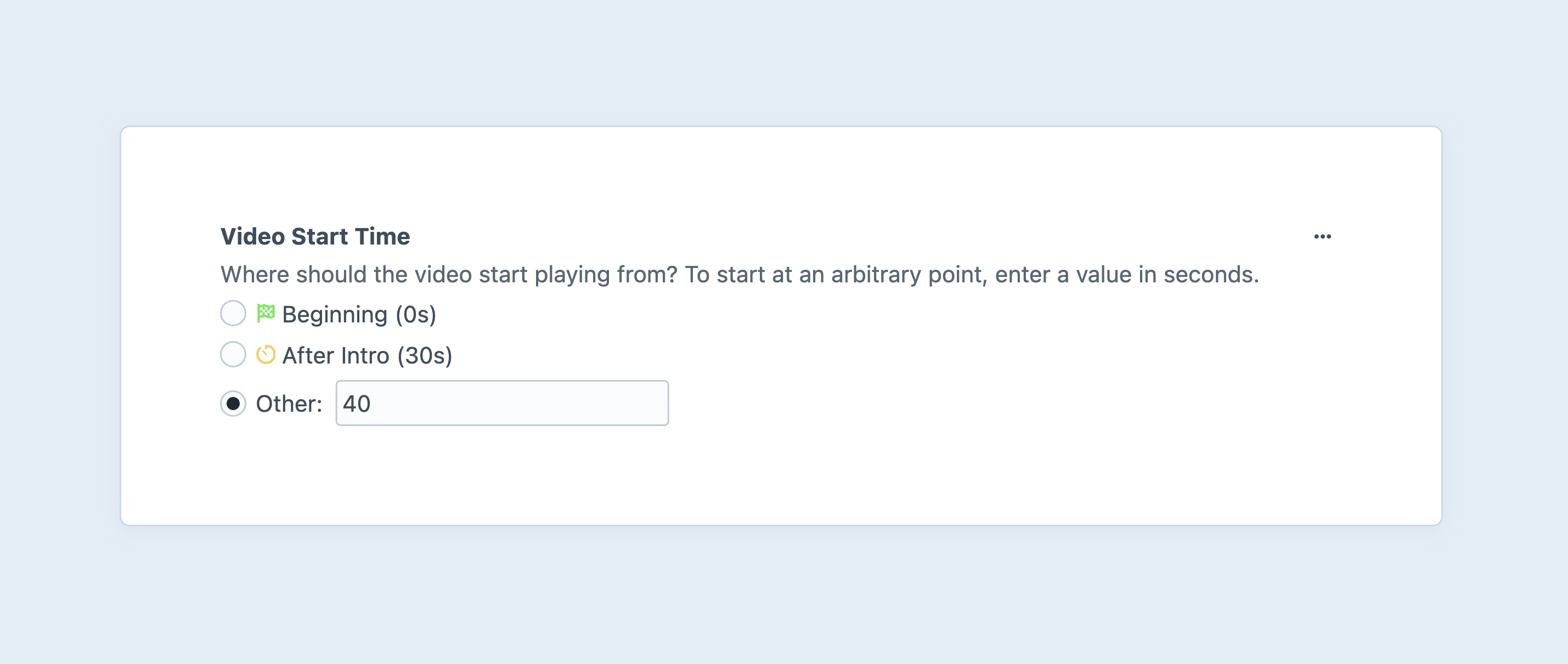This screenshot has height=664, width=1568.
Task: Select the Other radio button
Action: click(x=233, y=402)
